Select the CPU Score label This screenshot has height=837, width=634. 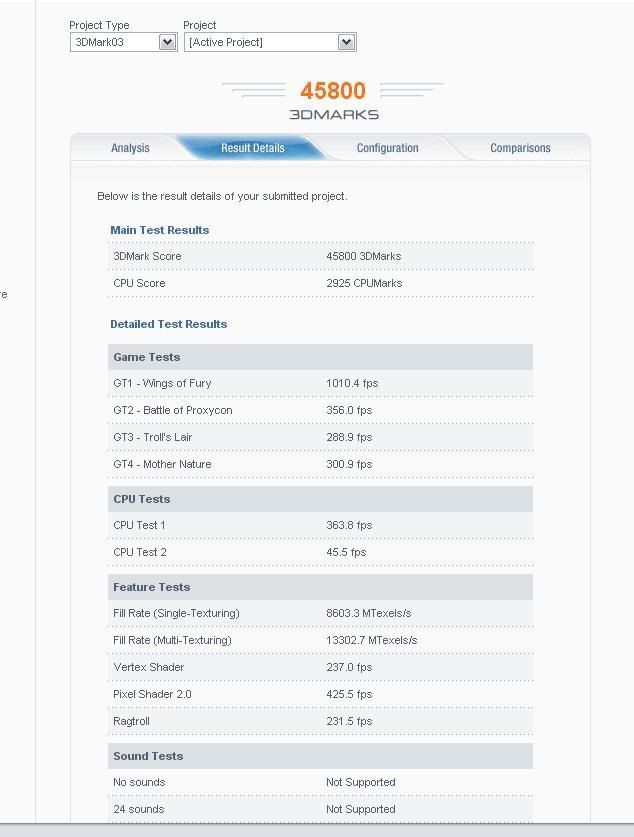pos(139,283)
